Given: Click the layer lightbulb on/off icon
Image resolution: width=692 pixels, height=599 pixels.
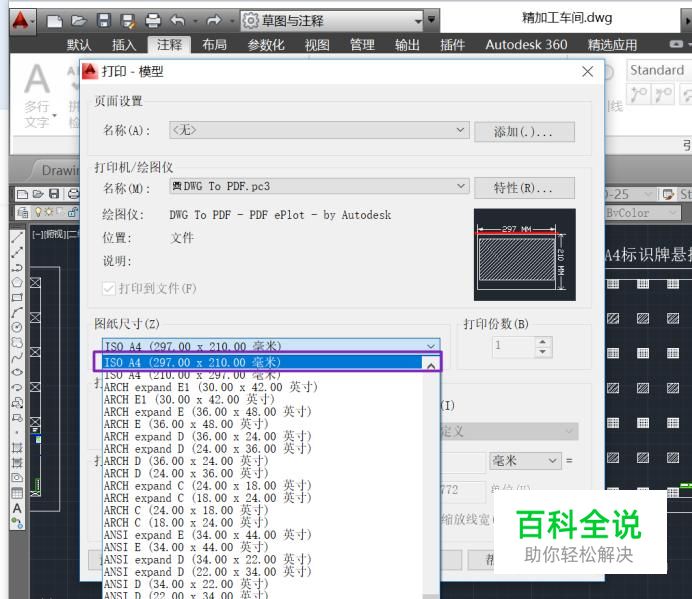Looking at the screenshot, I should [x=38, y=212].
